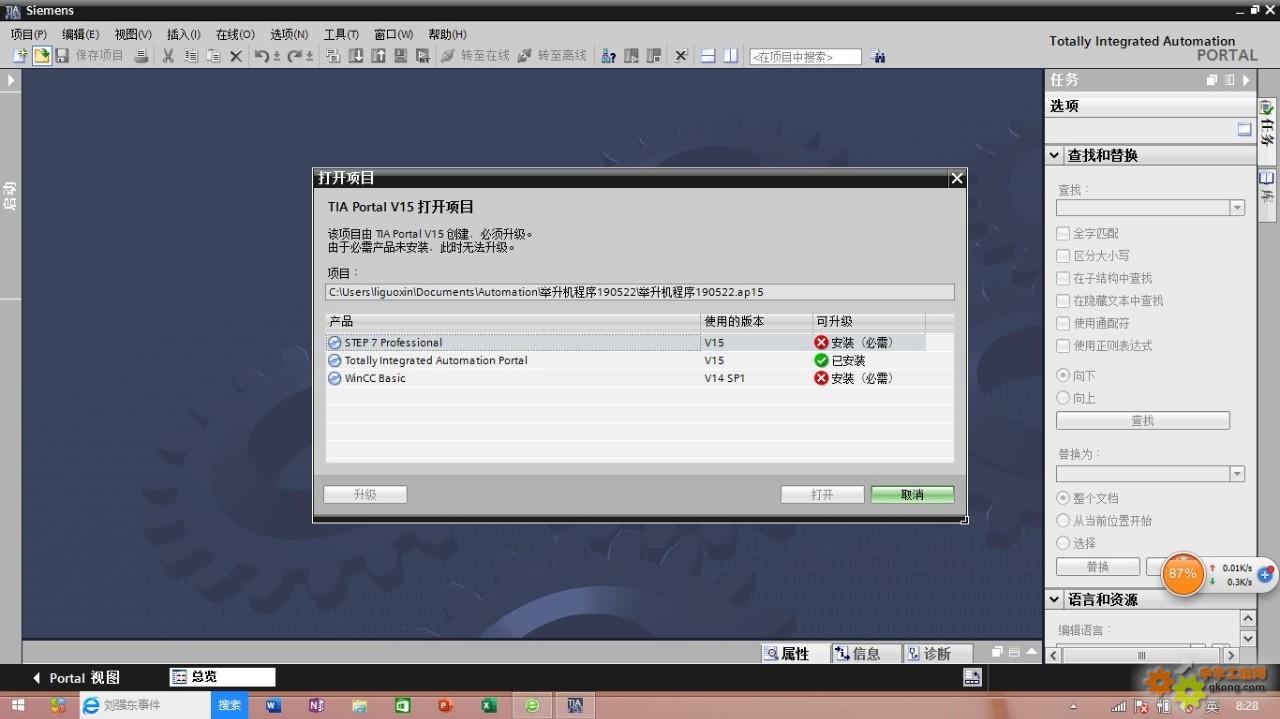Click the Split editor horizontally icon
This screenshot has width=1280, height=719.
coord(708,56)
